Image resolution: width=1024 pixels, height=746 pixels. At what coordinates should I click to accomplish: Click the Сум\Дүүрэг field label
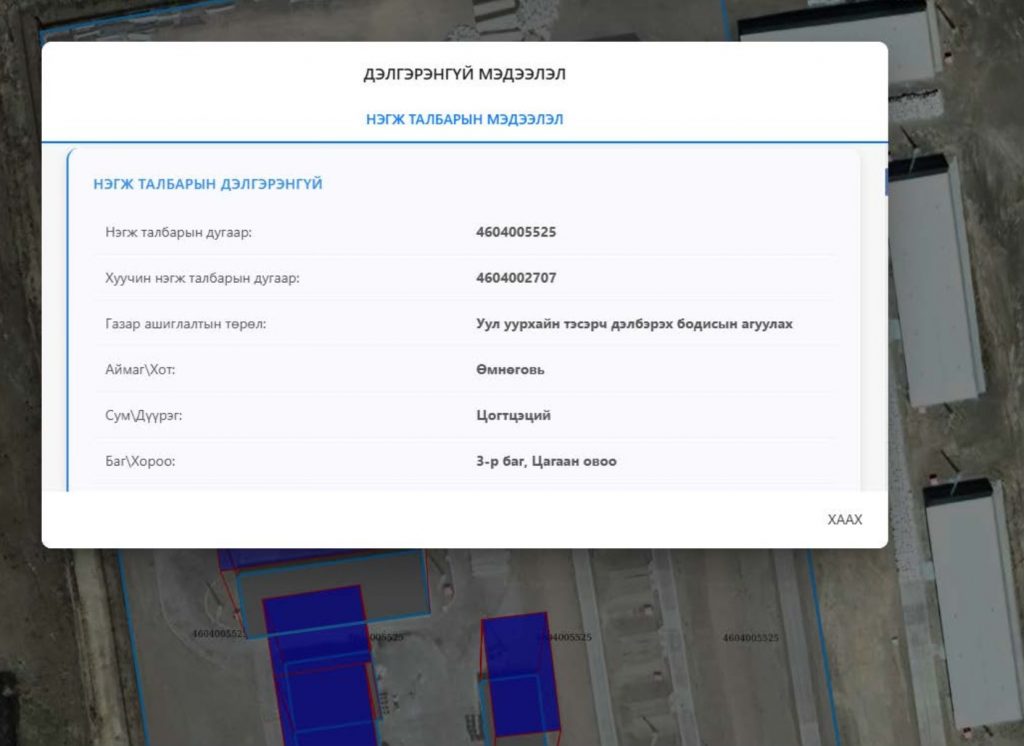coord(143,416)
